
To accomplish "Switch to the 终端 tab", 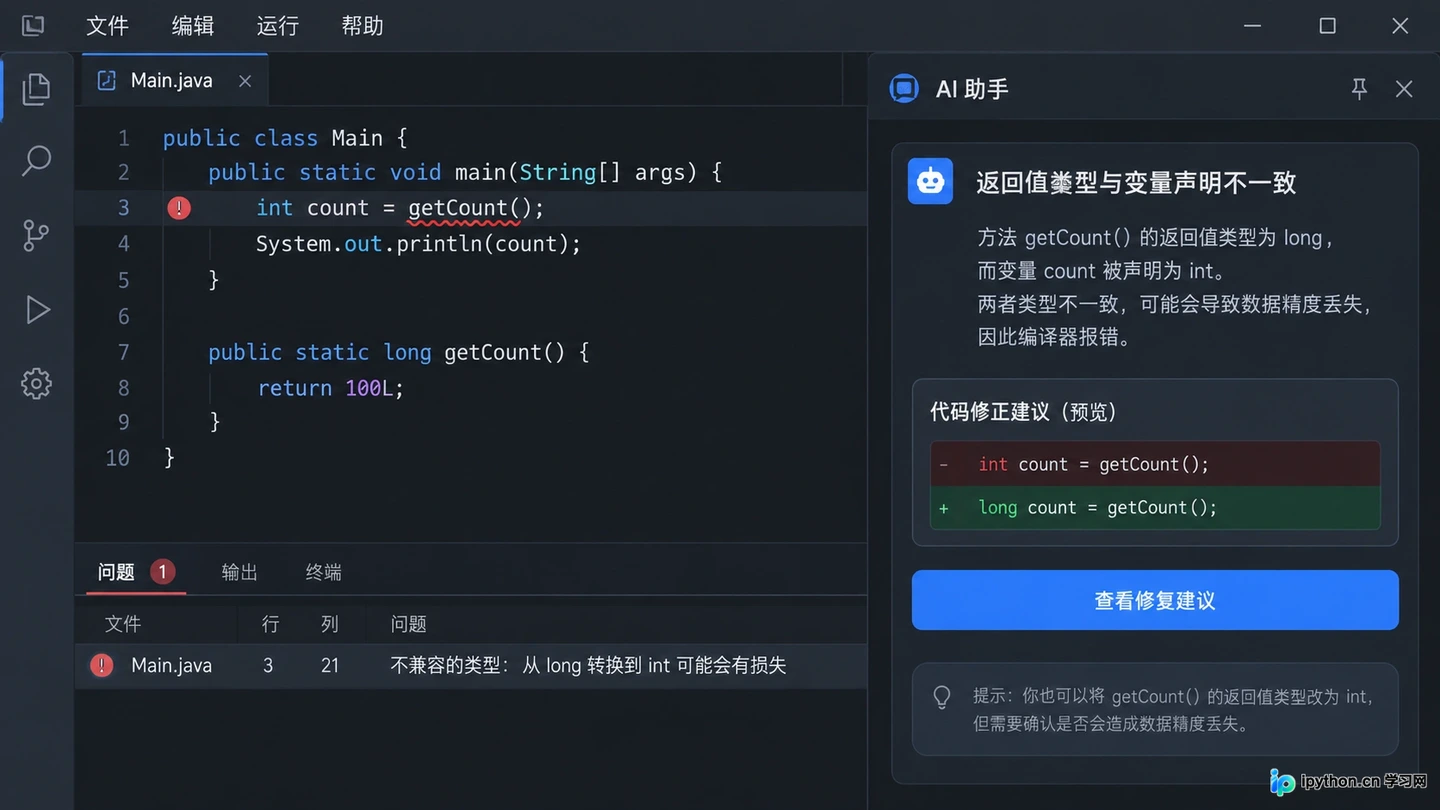I will (x=324, y=572).
